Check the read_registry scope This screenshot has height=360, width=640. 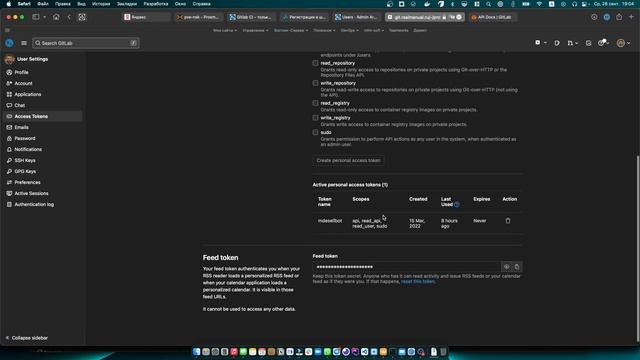[315, 103]
